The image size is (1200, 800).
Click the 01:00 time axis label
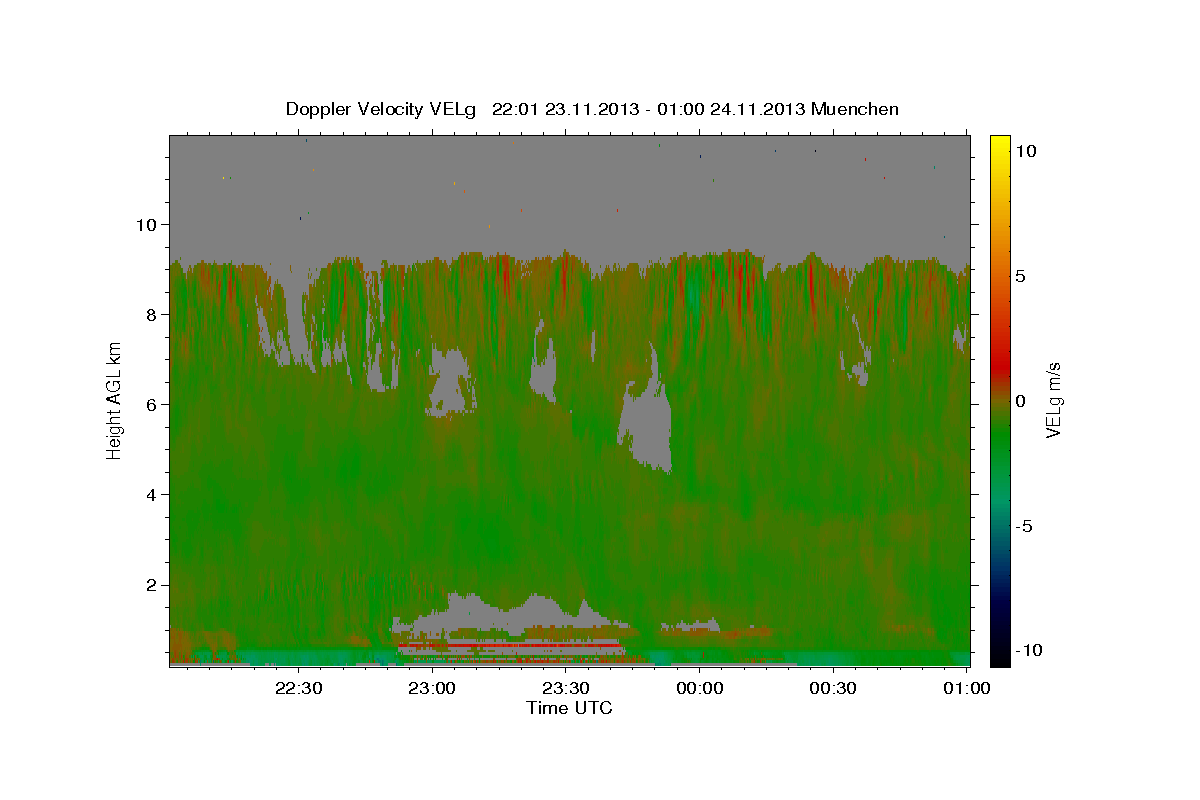click(x=967, y=688)
